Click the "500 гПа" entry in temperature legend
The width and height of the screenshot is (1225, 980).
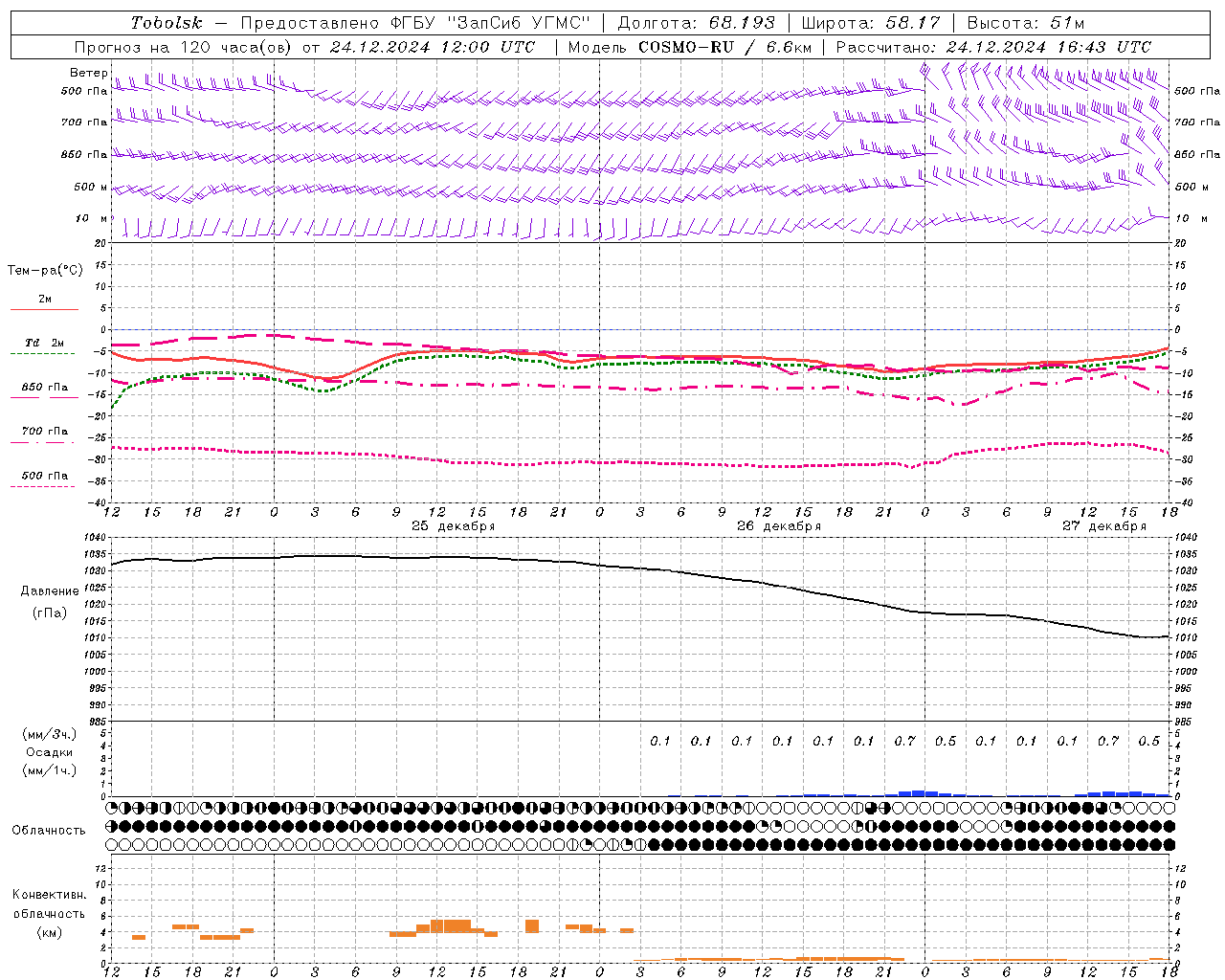pyautogui.click(x=44, y=476)
